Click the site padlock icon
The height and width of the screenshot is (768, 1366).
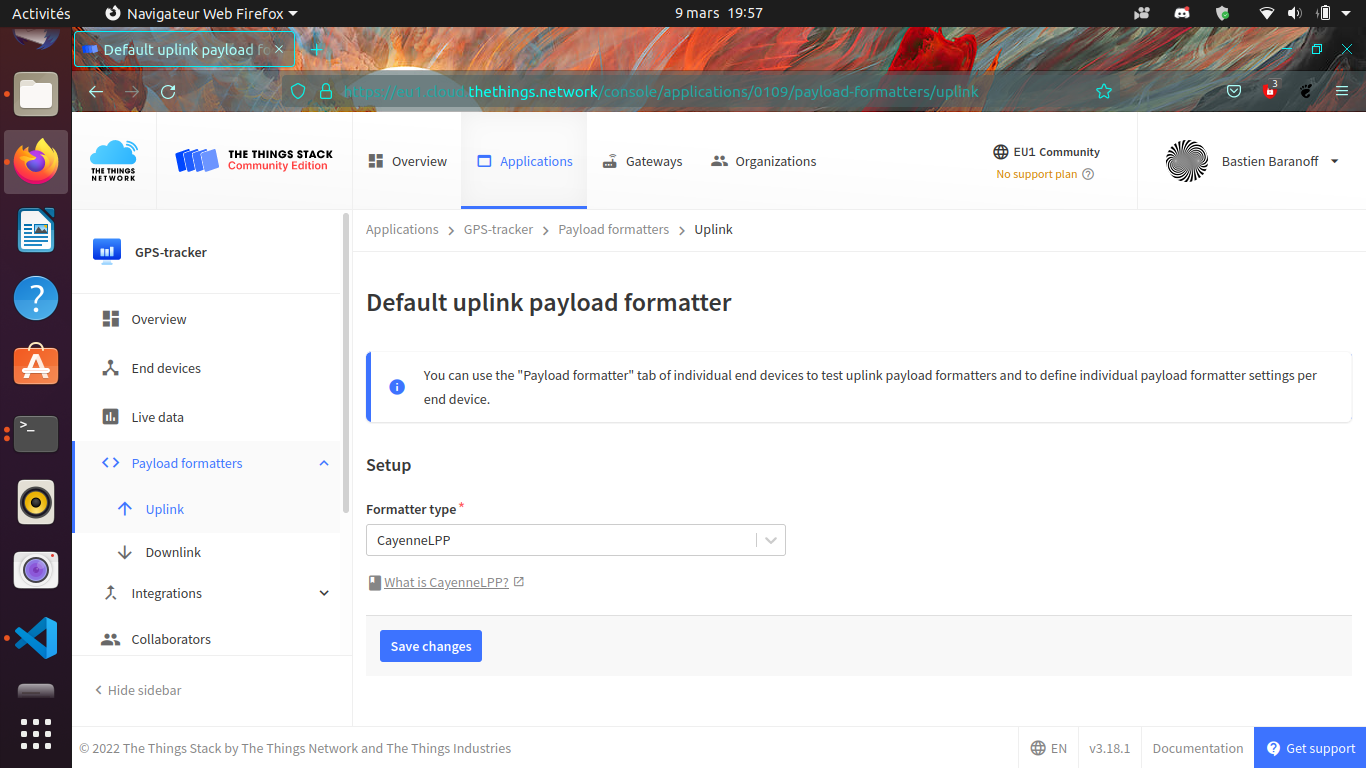coord(325,91)
